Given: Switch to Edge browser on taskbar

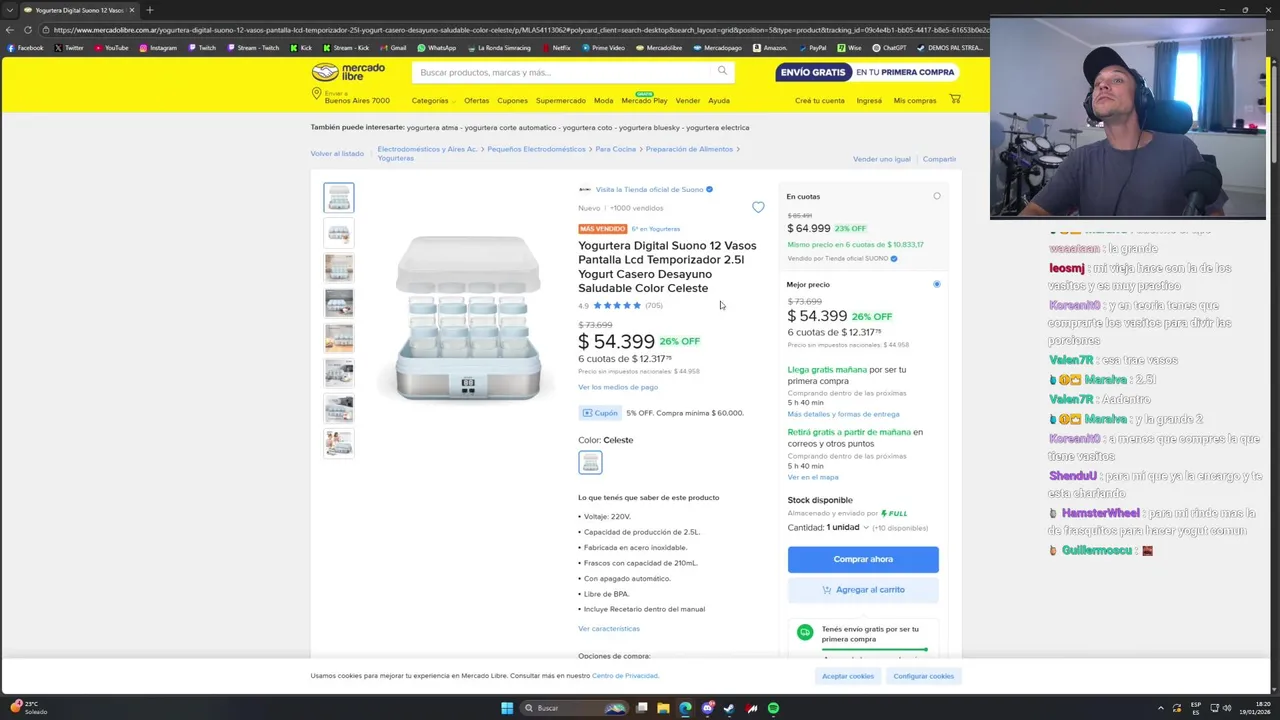Looking at the screenshot, I should coord(685,708).
